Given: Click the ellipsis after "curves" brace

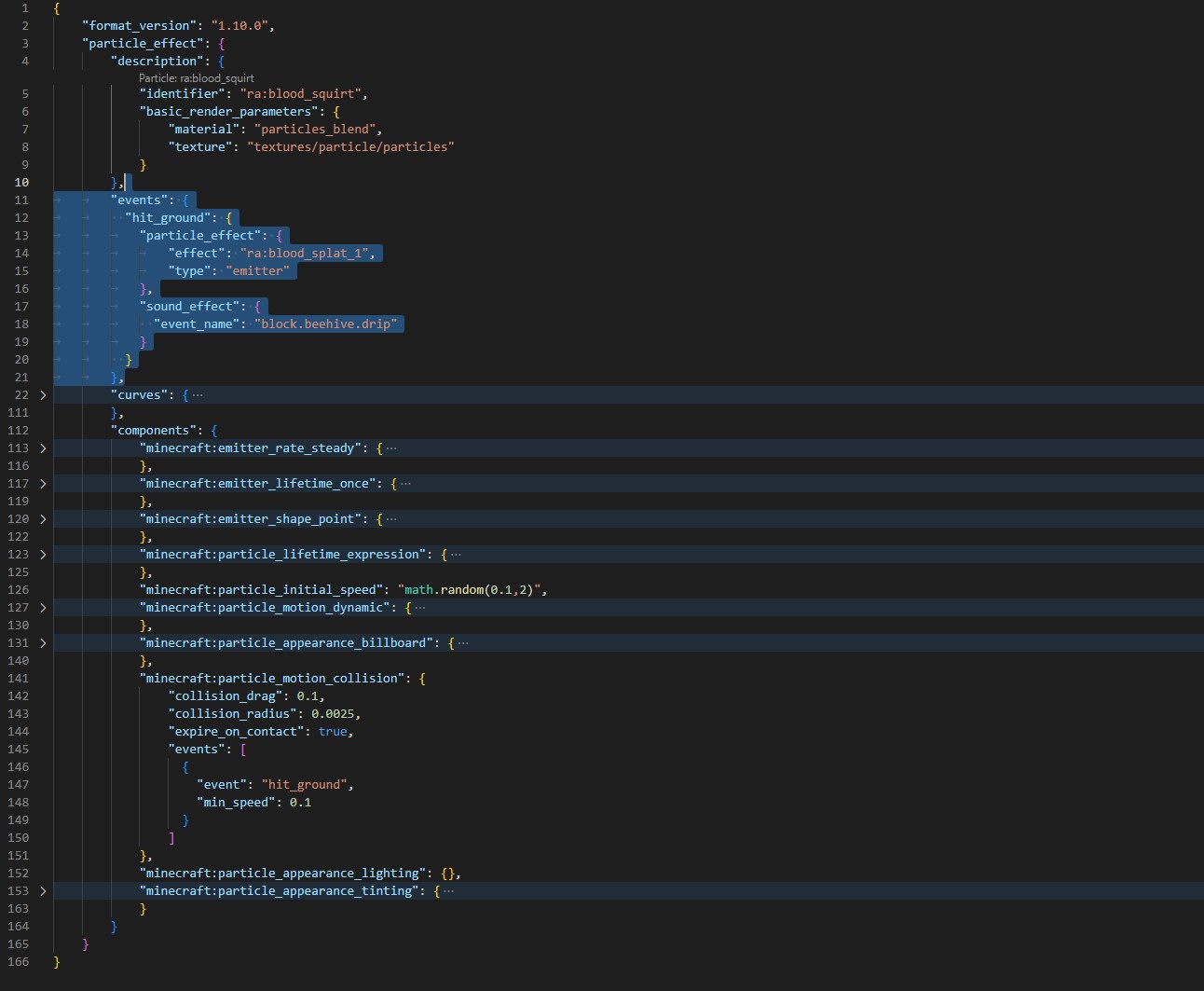Looking at the screenshot, I should [198, 395].
